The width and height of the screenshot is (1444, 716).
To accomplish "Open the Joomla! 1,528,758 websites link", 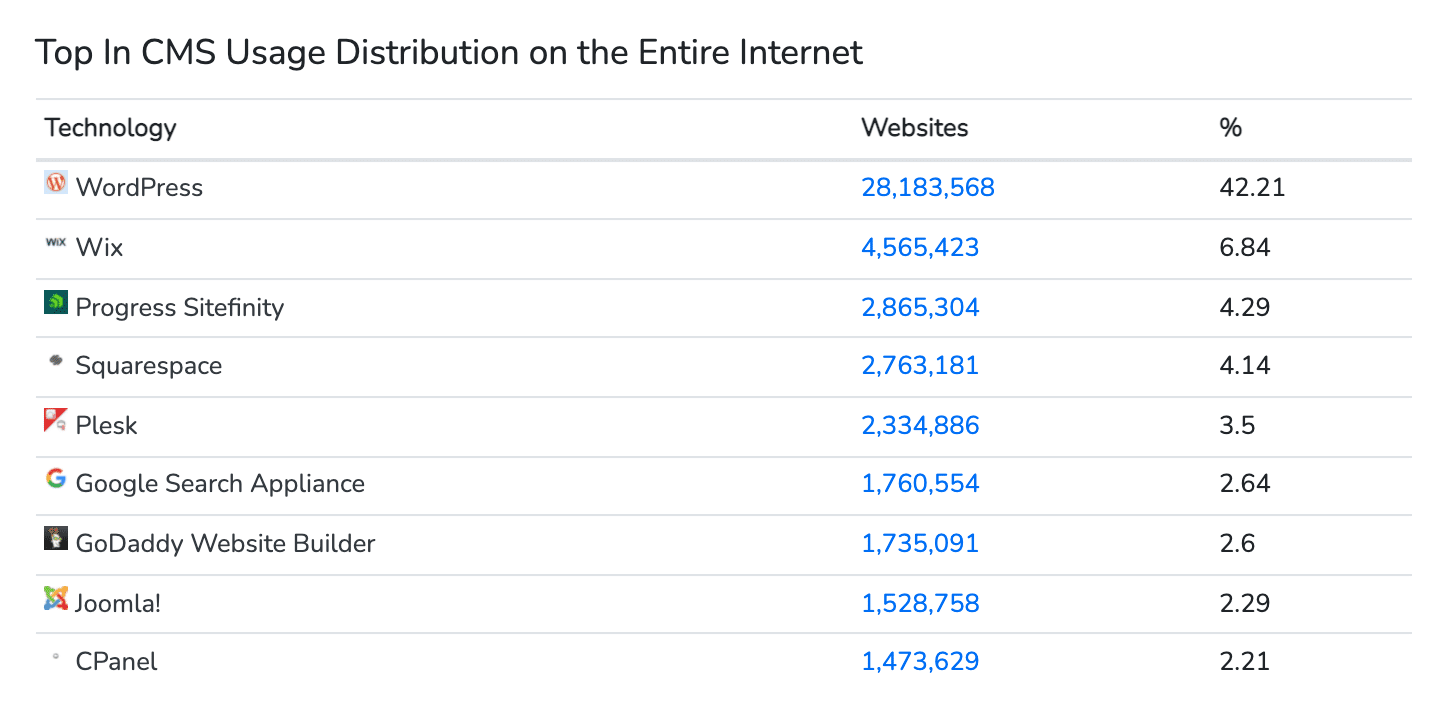I will click(x=920, y=603).
